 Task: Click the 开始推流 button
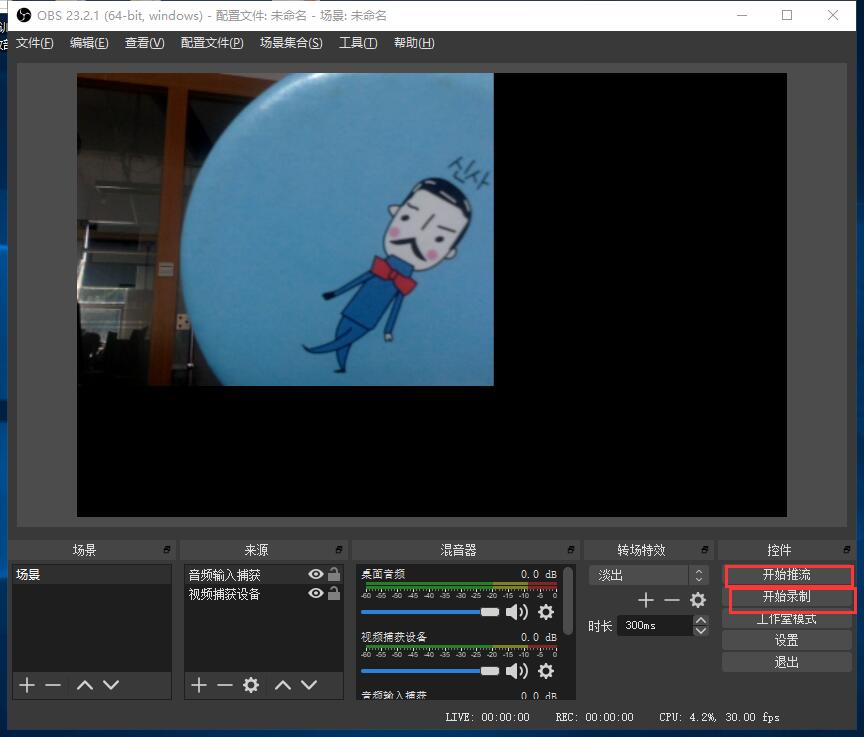tap(787, 575)
